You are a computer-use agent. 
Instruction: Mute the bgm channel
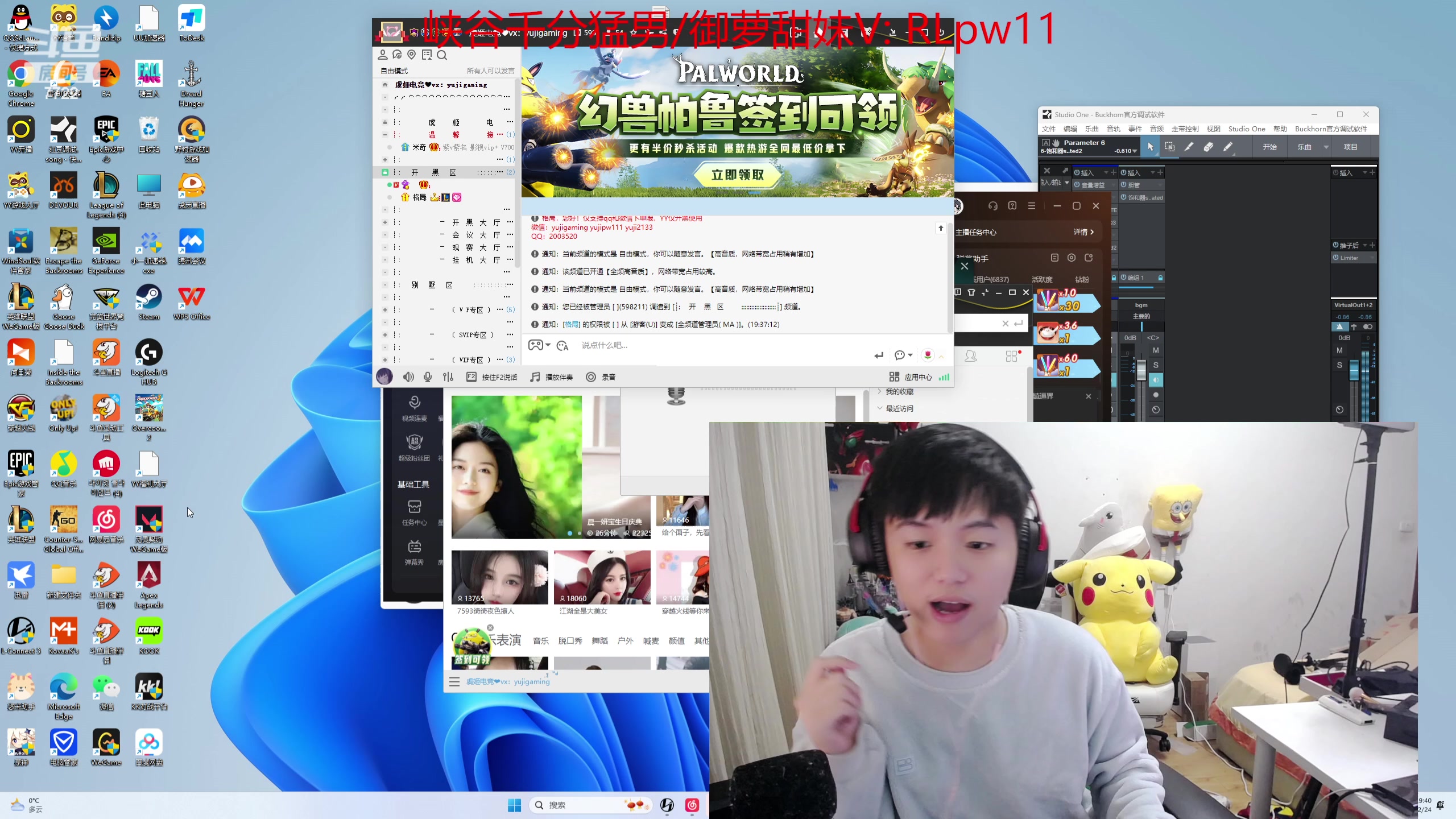click(x=1155, y=350)
